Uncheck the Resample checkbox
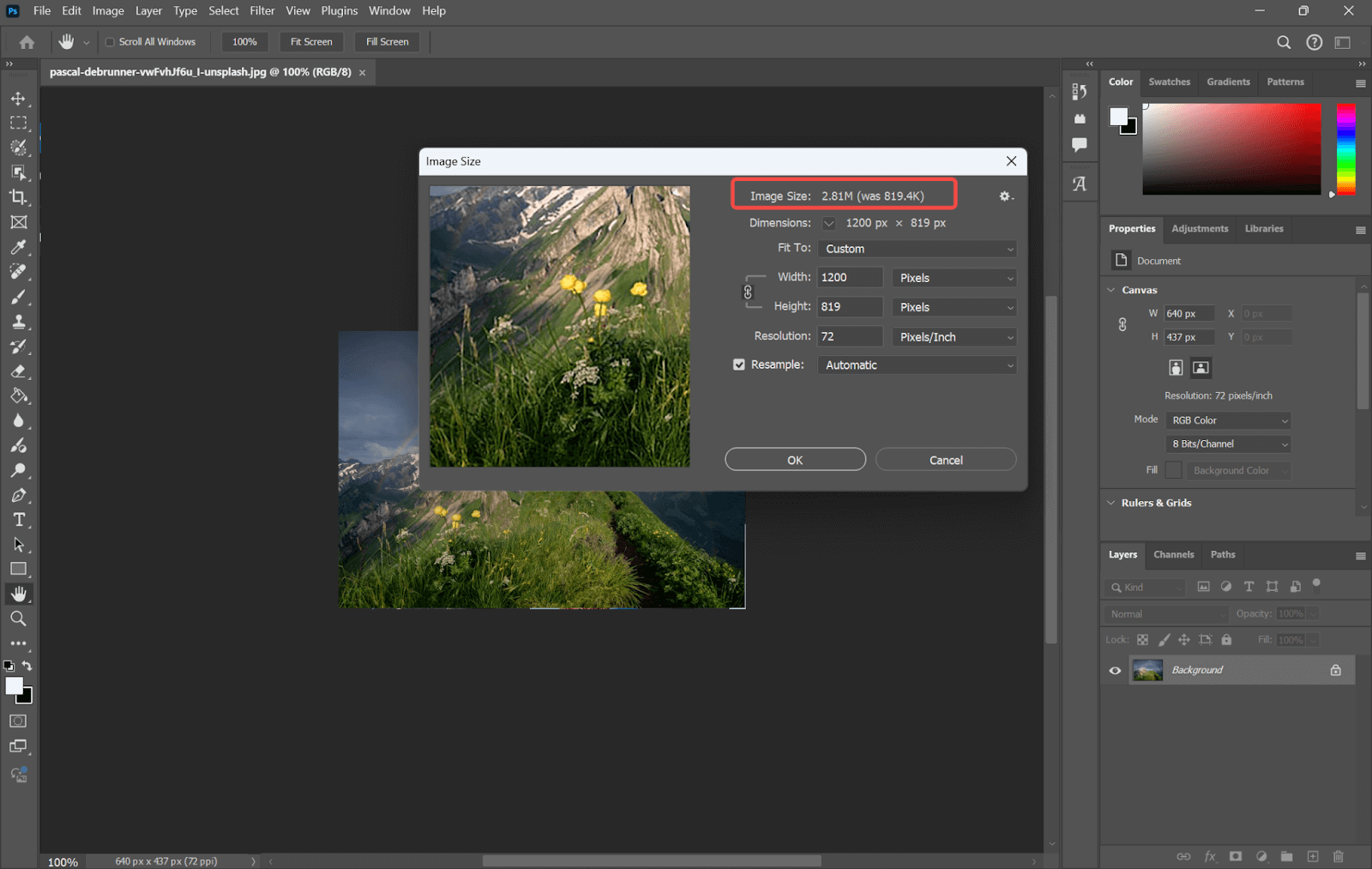 click(738, 364)
